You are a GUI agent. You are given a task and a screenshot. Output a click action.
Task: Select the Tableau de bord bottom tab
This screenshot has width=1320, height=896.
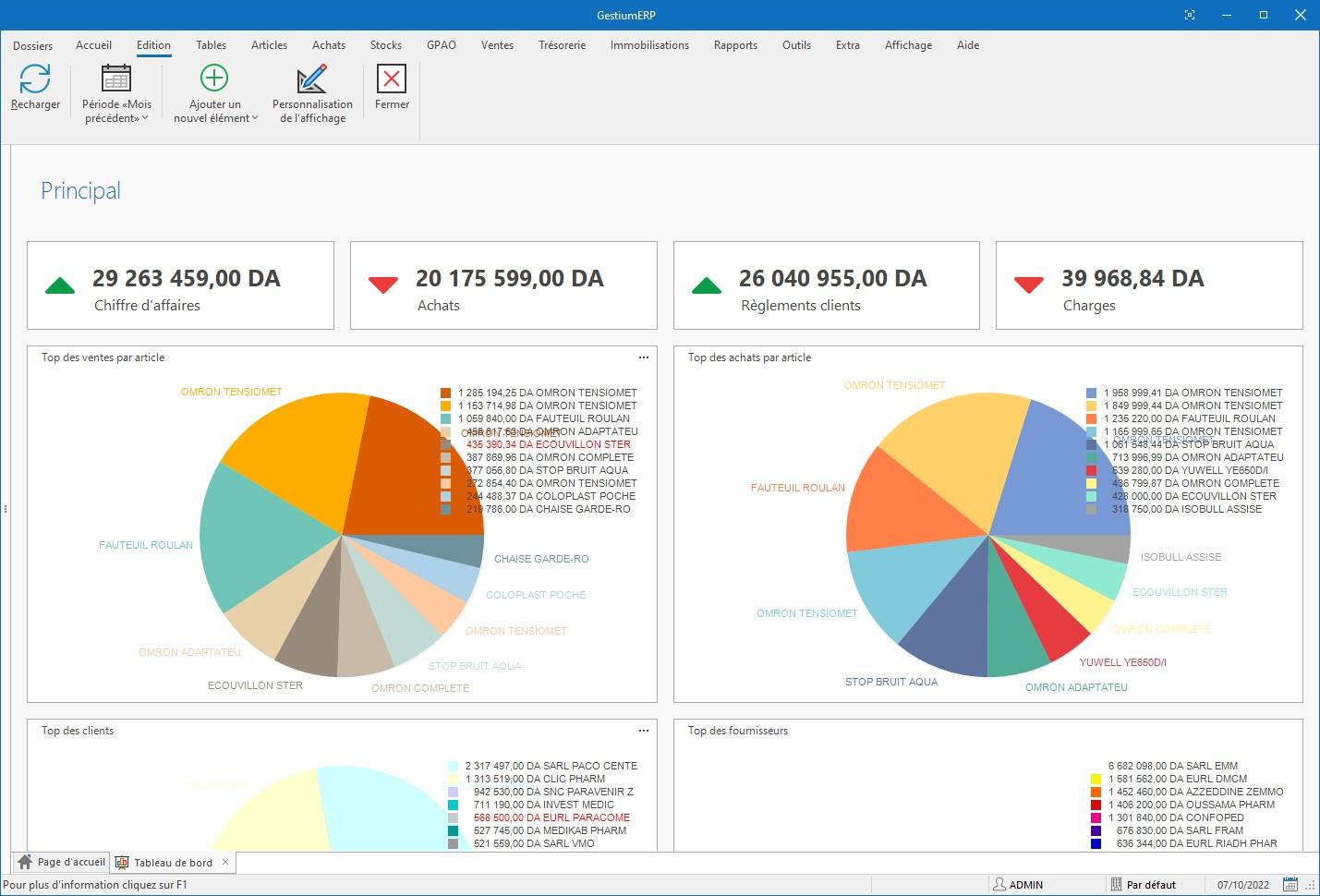coord(173,863)
